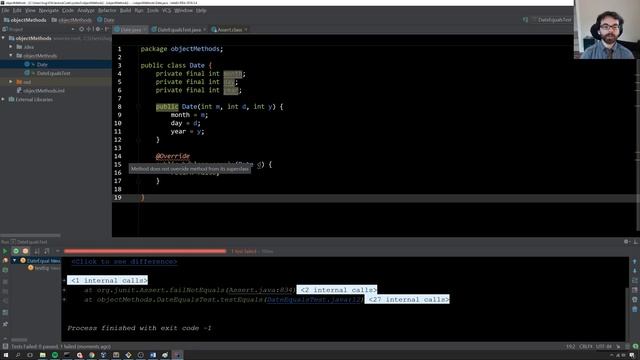Open Assert.java:834 stack trace link
Viewport: 640px width, 360px height.
coord(260,290)
